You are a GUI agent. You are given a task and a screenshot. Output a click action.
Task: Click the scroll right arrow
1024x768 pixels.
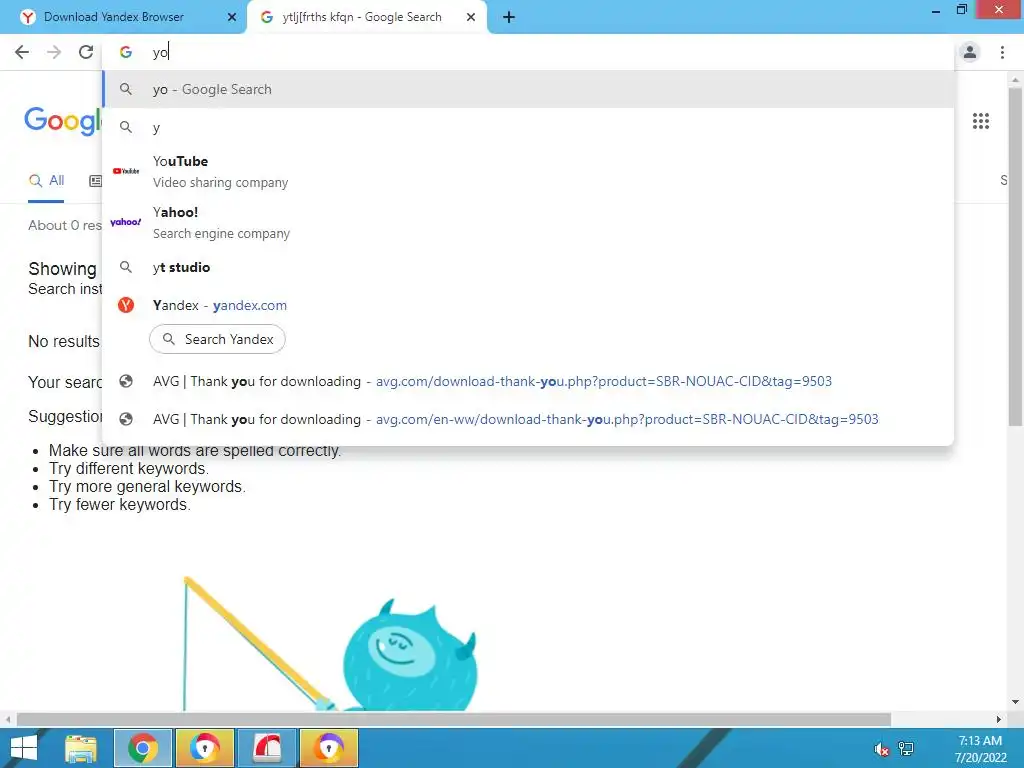point(999,719)
